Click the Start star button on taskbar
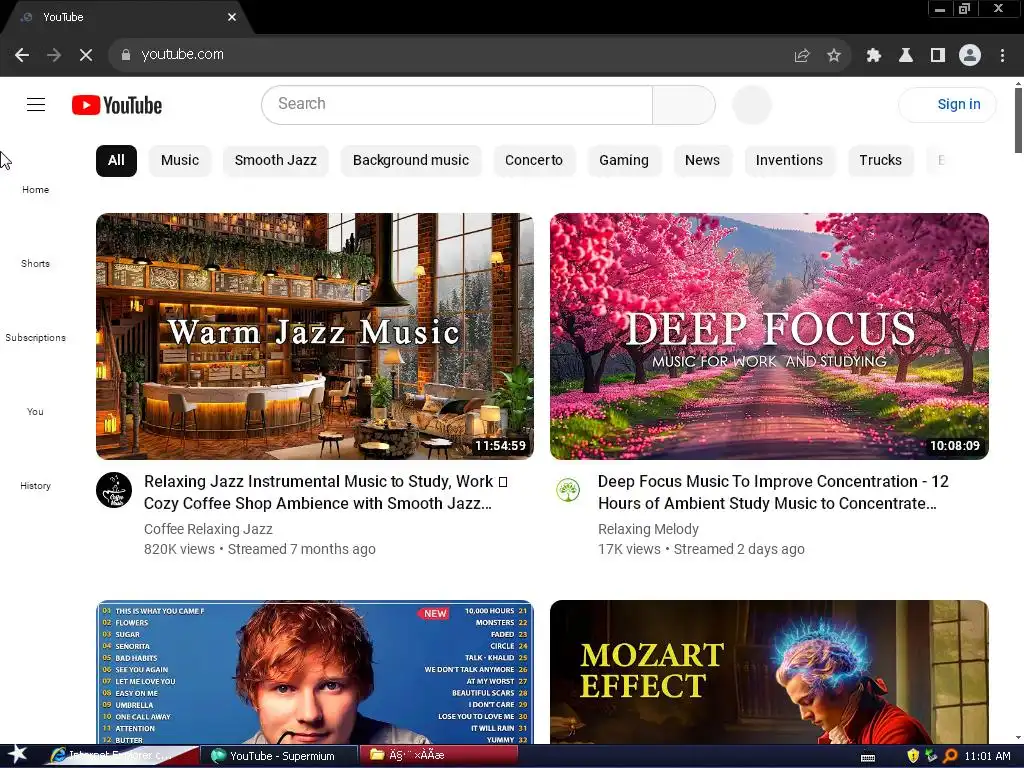The image size is (1024, 768). [x=17, y=755]
